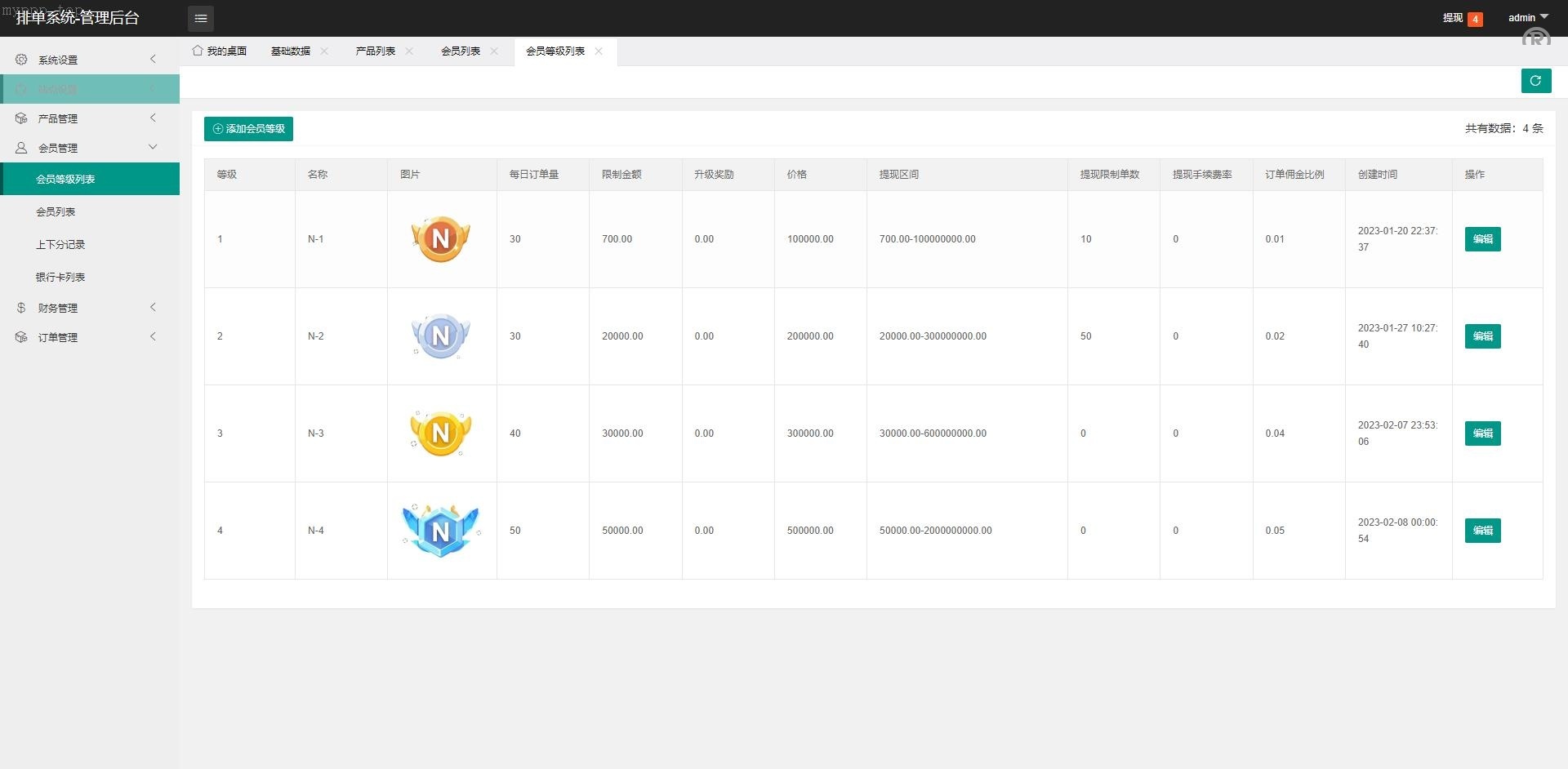Open 银行卡列表 in the sidebar
The width and height of the screenshot is (1568, 769).
point(60,278)
